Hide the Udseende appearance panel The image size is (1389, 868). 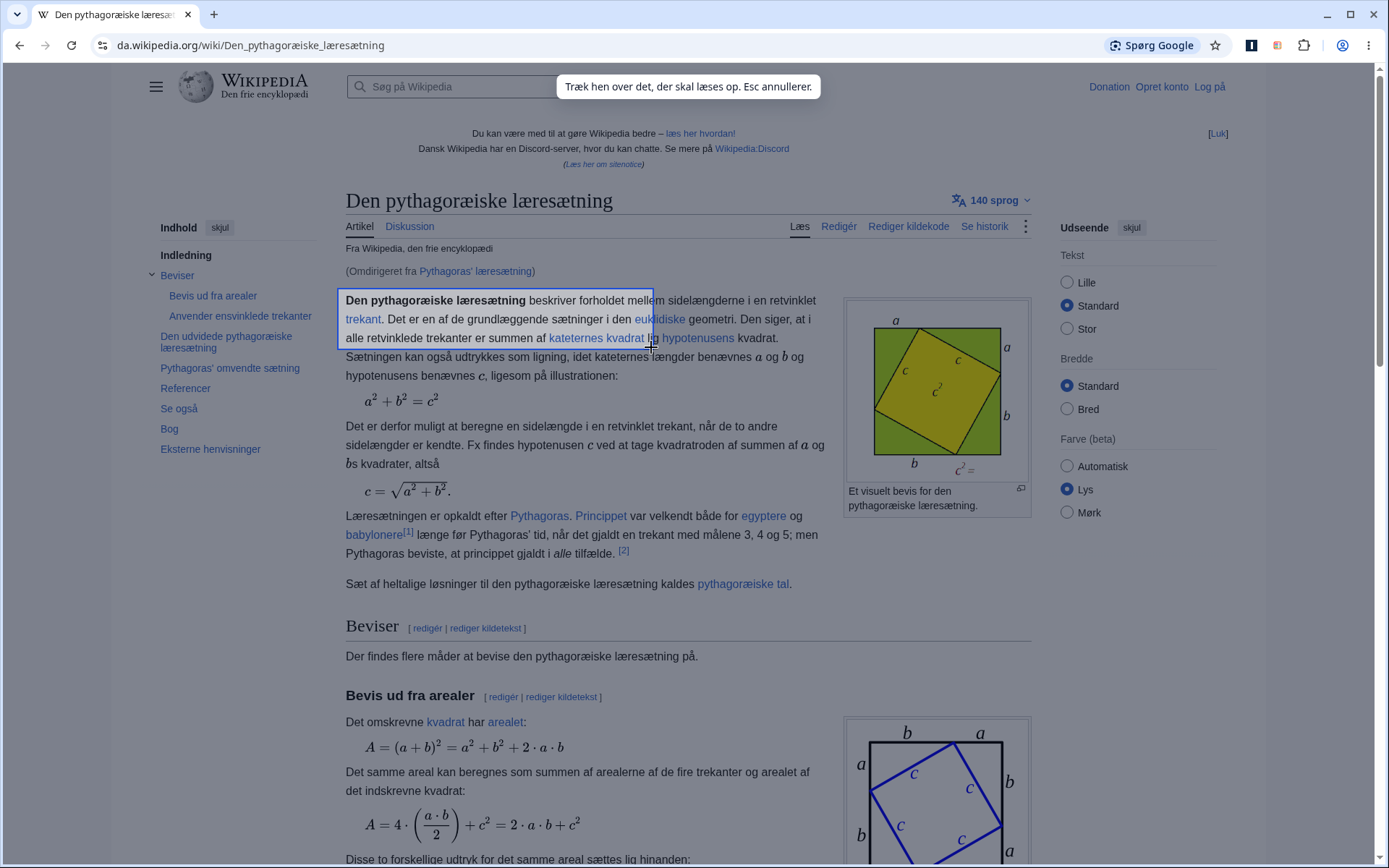click(1131, 228)
